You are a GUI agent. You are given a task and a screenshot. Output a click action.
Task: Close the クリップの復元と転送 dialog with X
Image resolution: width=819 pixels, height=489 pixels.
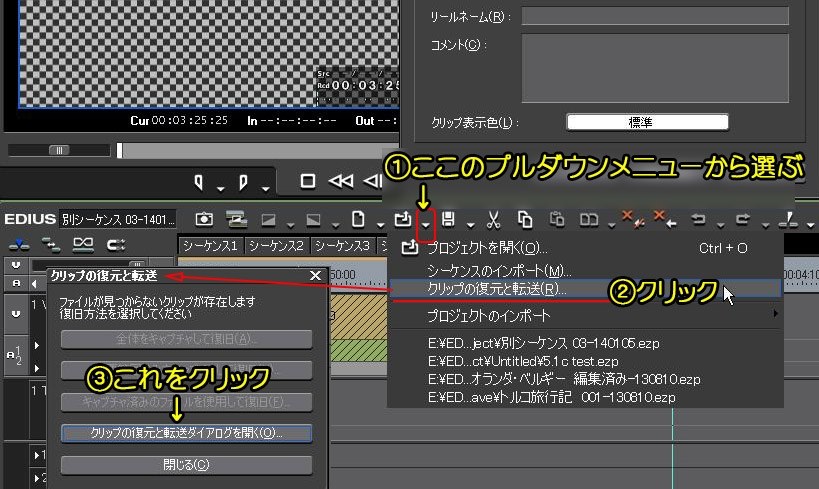click(315, 275)
